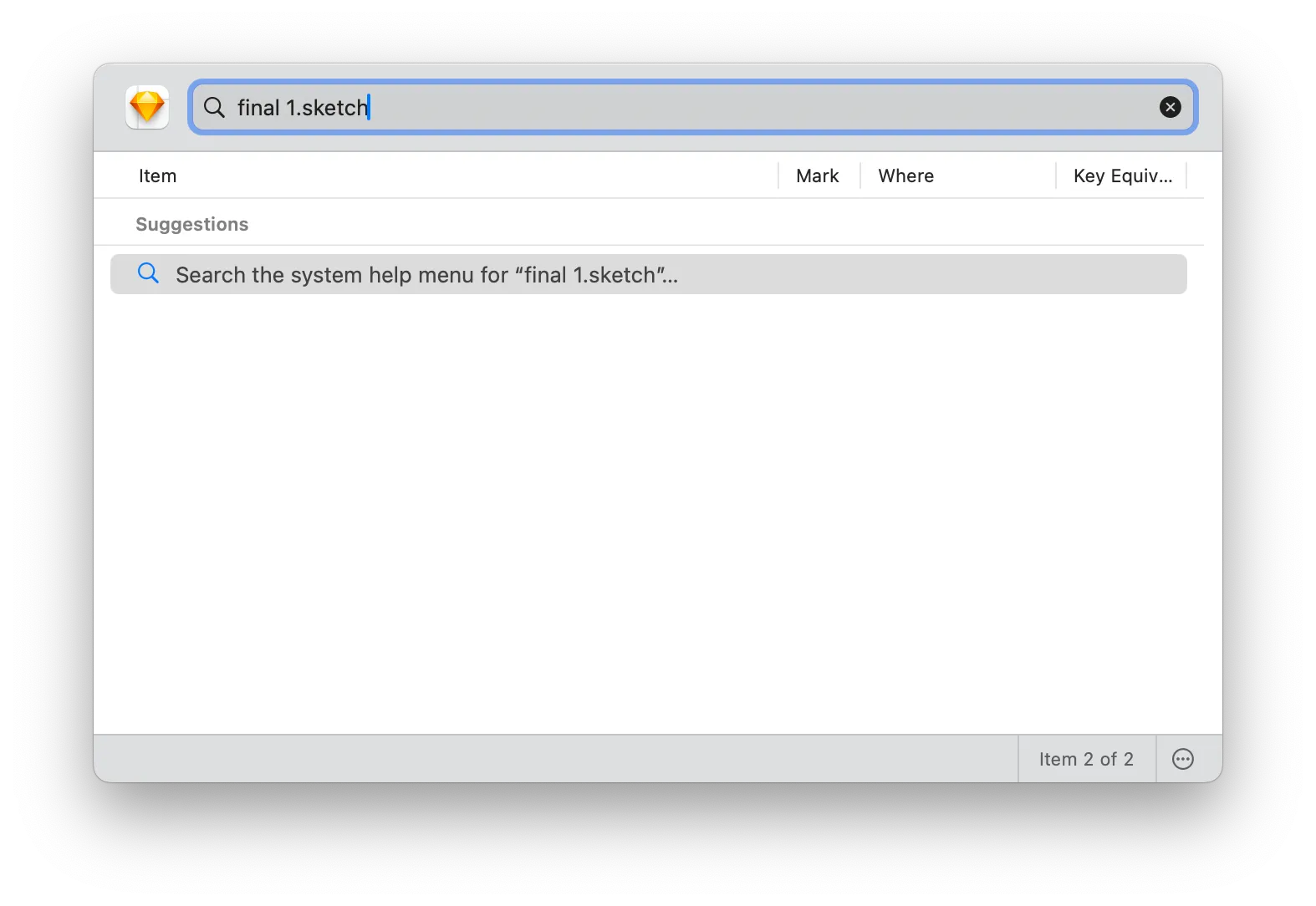
Task: Click the "Item 2 of 2" status text
Action: [x=1086, y=759]
